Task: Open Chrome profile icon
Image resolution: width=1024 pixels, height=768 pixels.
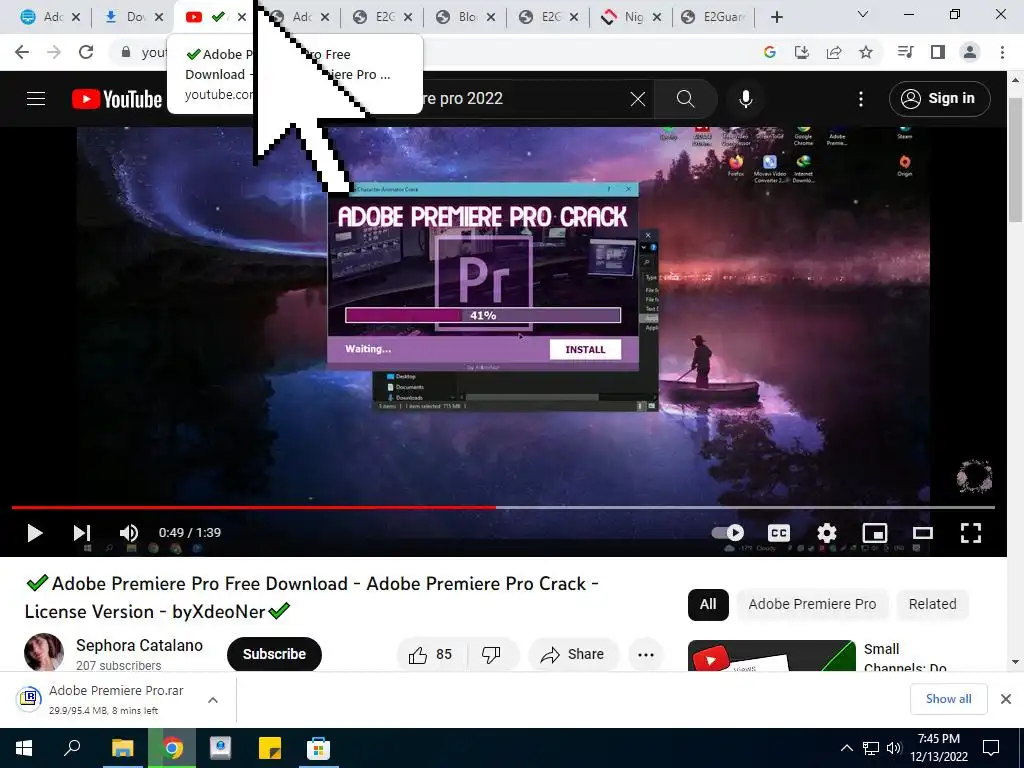Action: 970,52
